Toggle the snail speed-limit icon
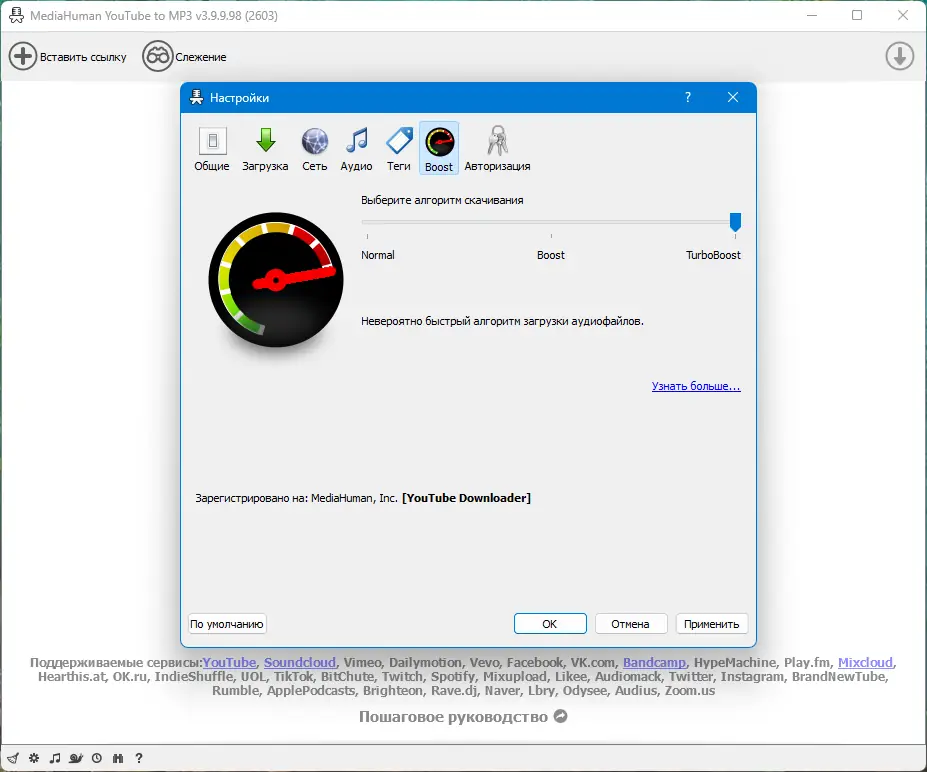 76,758
